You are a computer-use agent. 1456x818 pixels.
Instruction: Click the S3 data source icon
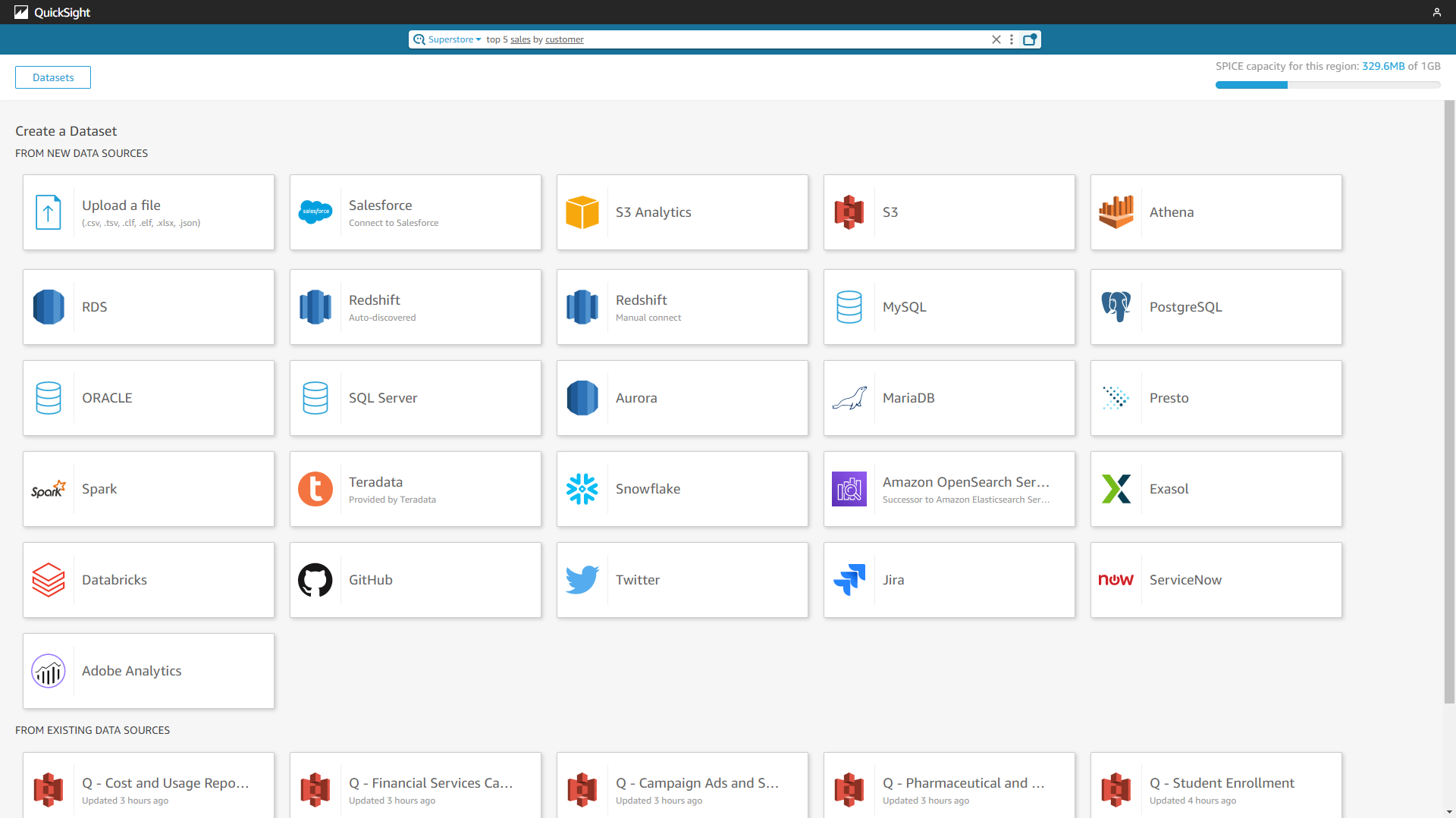849,212
